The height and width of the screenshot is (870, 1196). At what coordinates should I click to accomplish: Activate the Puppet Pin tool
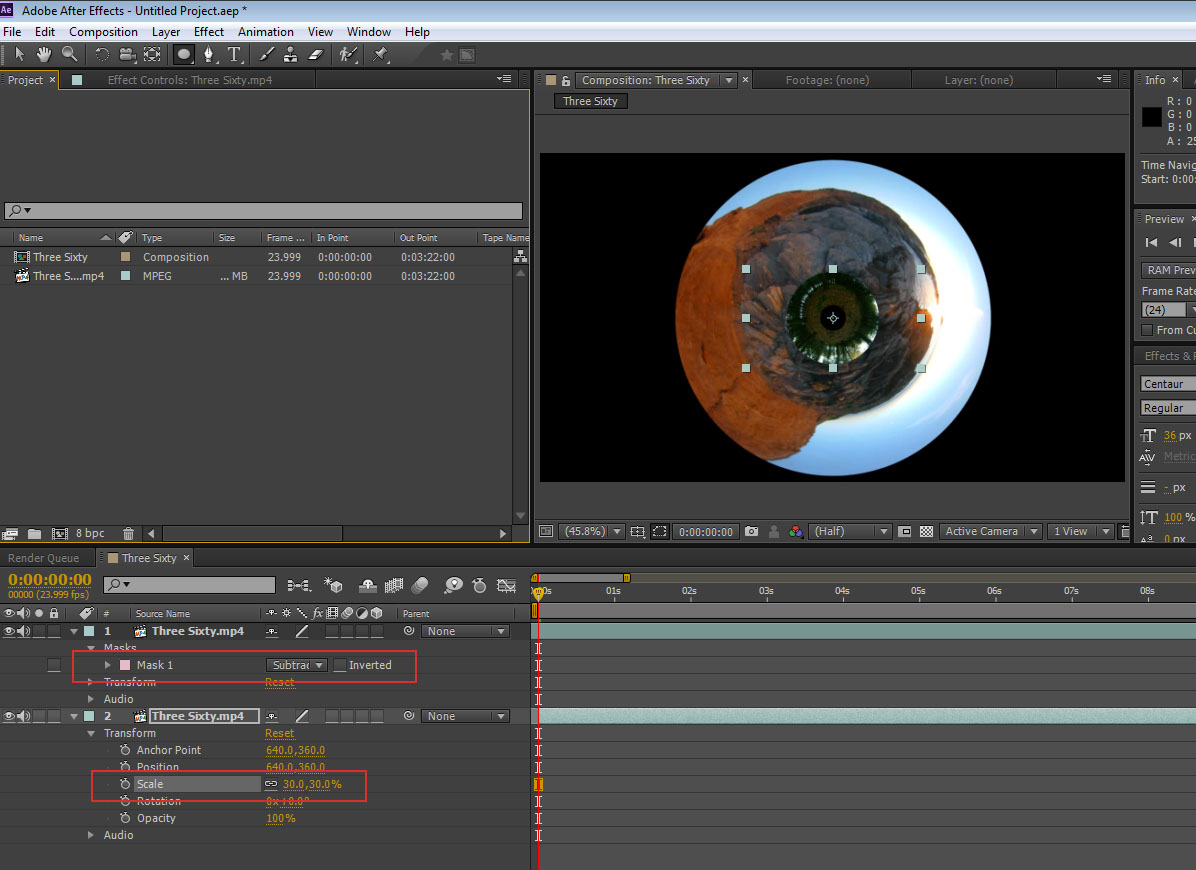(x=381, y=54)
